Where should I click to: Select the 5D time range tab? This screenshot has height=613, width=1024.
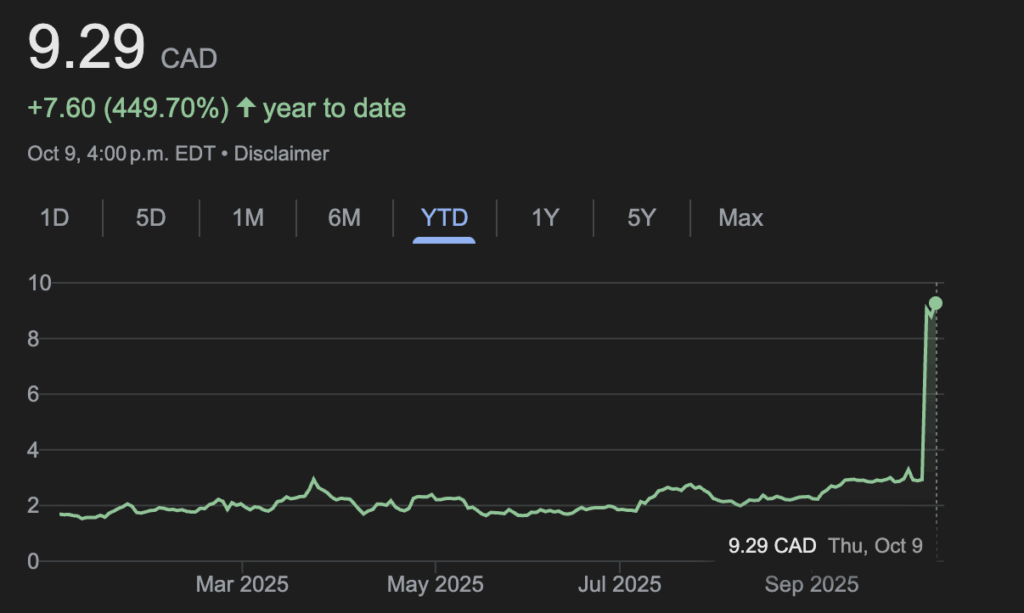pyautogui.click(x=150, y=218)
